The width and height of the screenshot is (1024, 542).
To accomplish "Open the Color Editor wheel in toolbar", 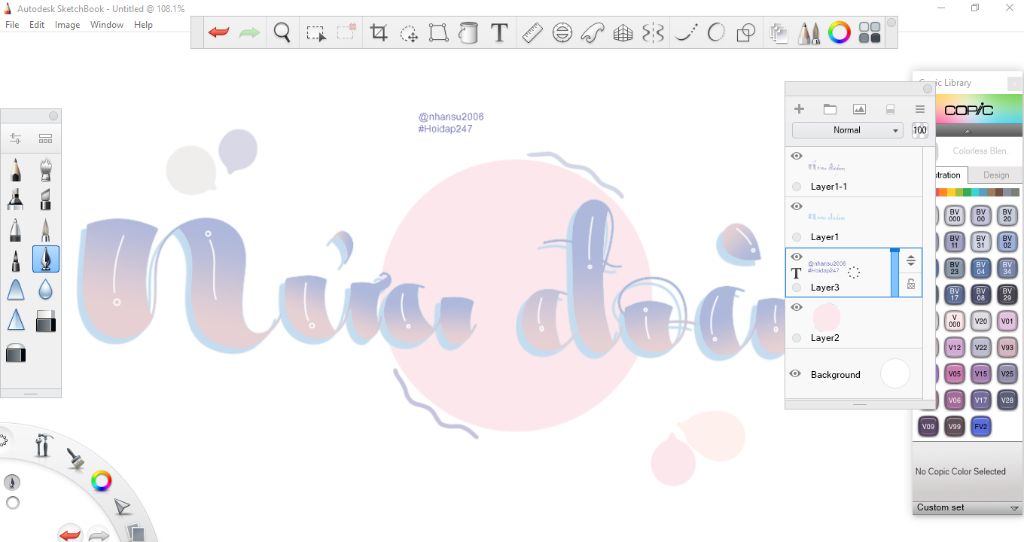I will [839, 32].
